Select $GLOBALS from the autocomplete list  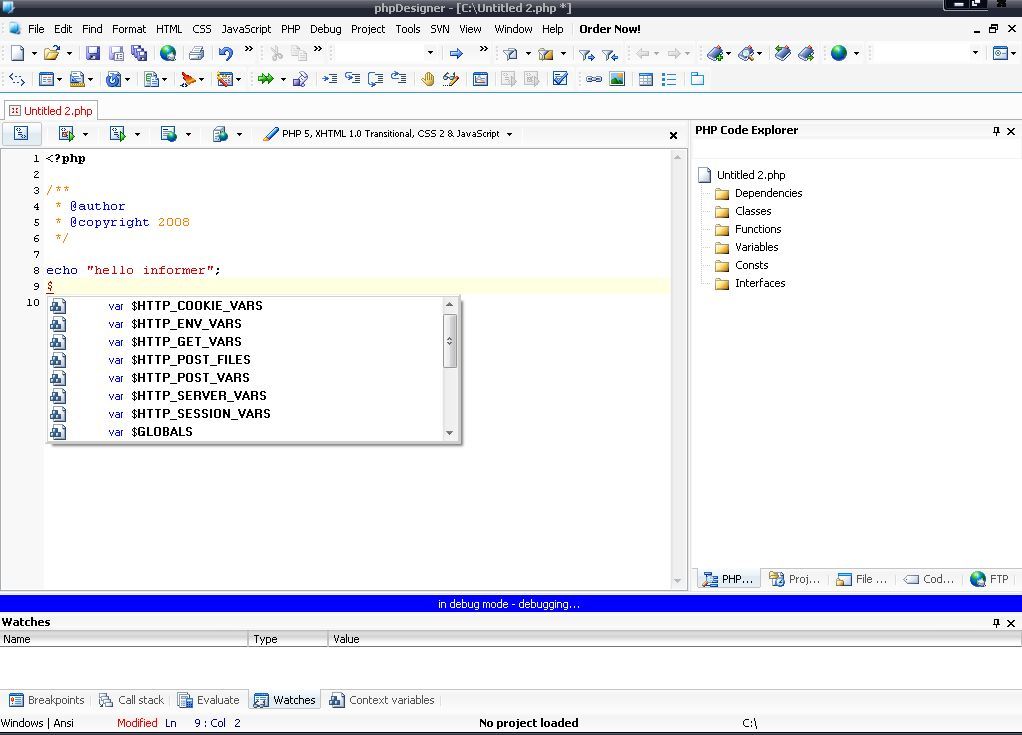[246, 432]
